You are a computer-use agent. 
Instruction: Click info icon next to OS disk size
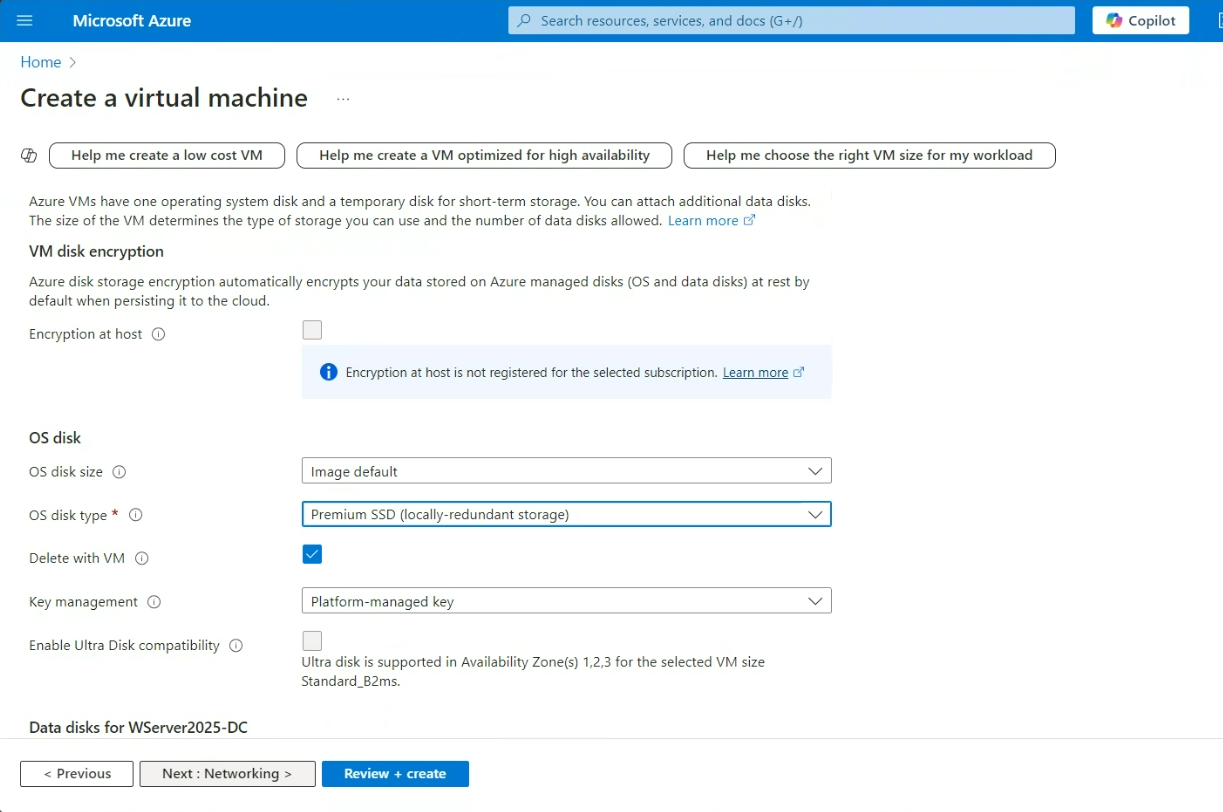tap(119, 472)
